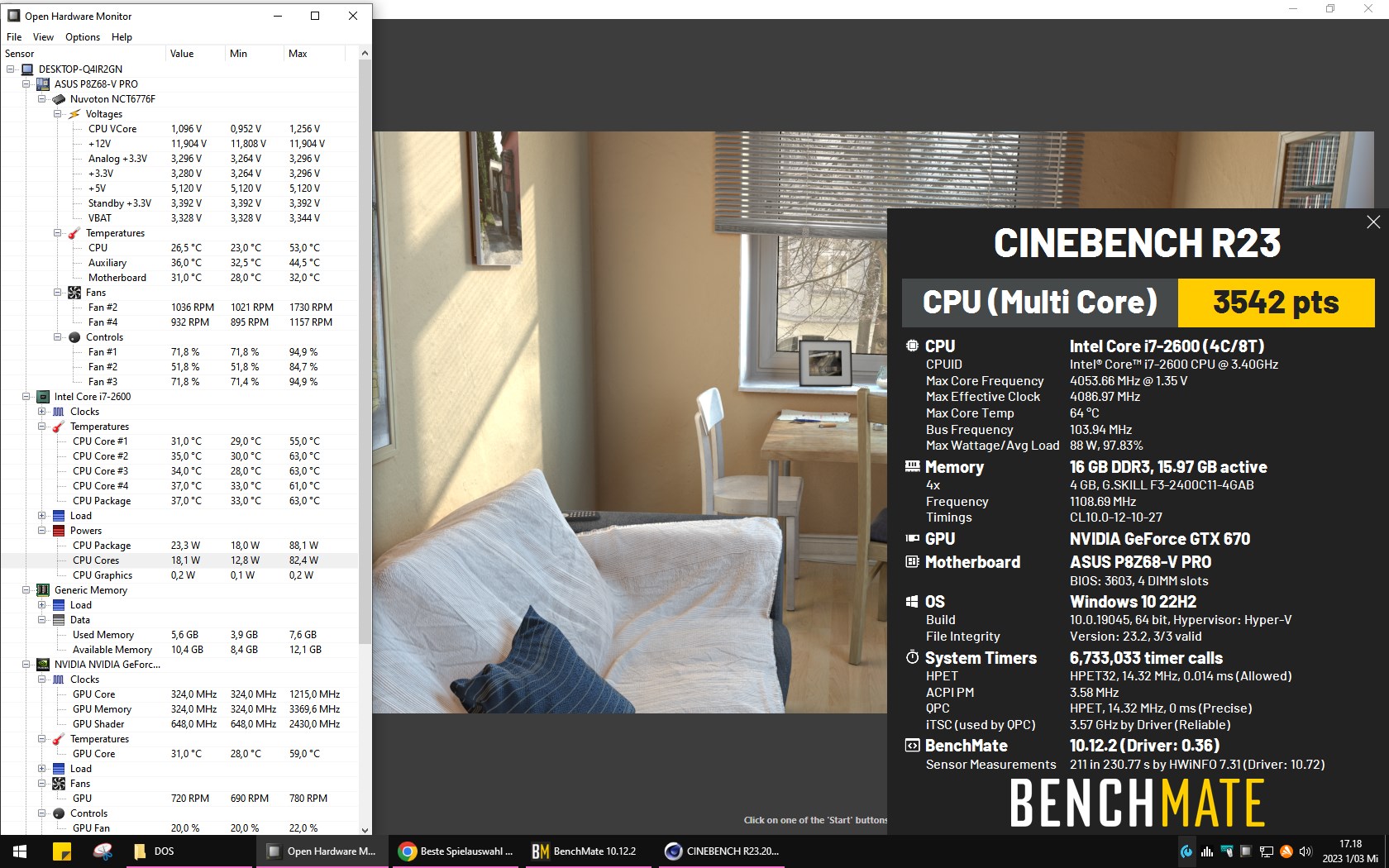Click the Voltages lightning bolt icon
This screenshot has width=1389, height=868.
[x=74, y=114]
